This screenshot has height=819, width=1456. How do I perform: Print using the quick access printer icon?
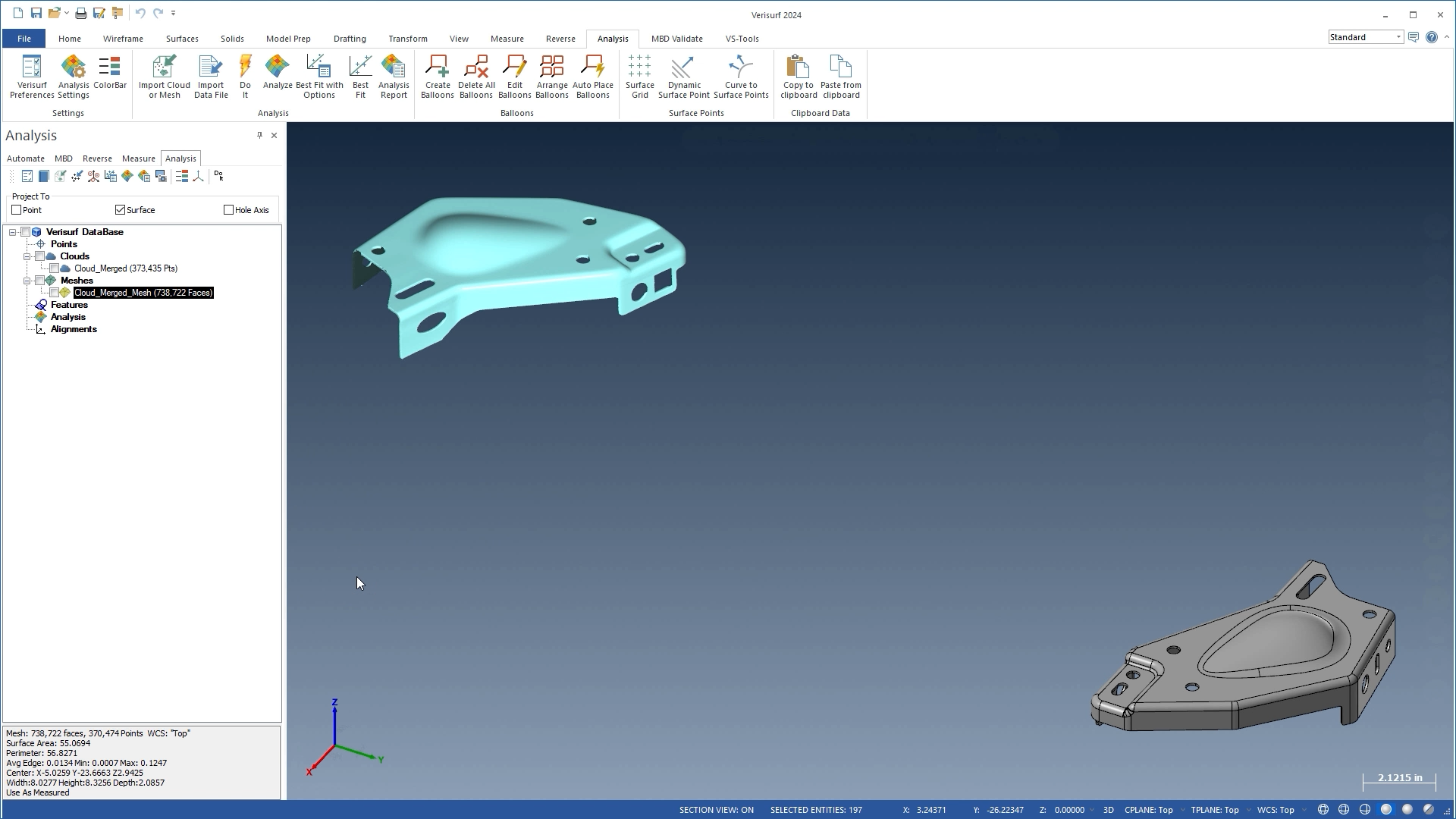point(80,14)
